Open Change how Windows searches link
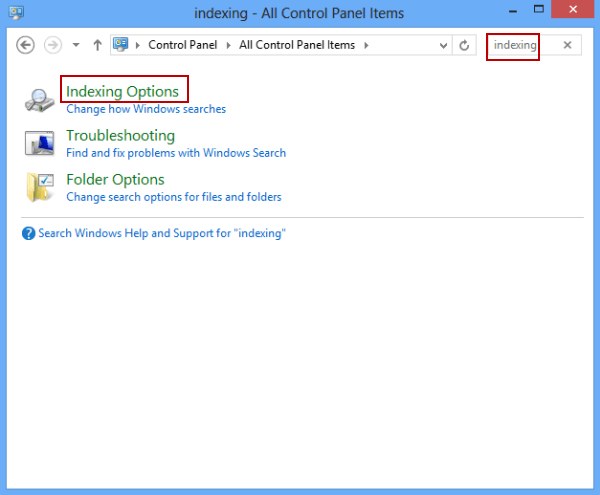This screenshot has height=495, width=600. point(146,109)
